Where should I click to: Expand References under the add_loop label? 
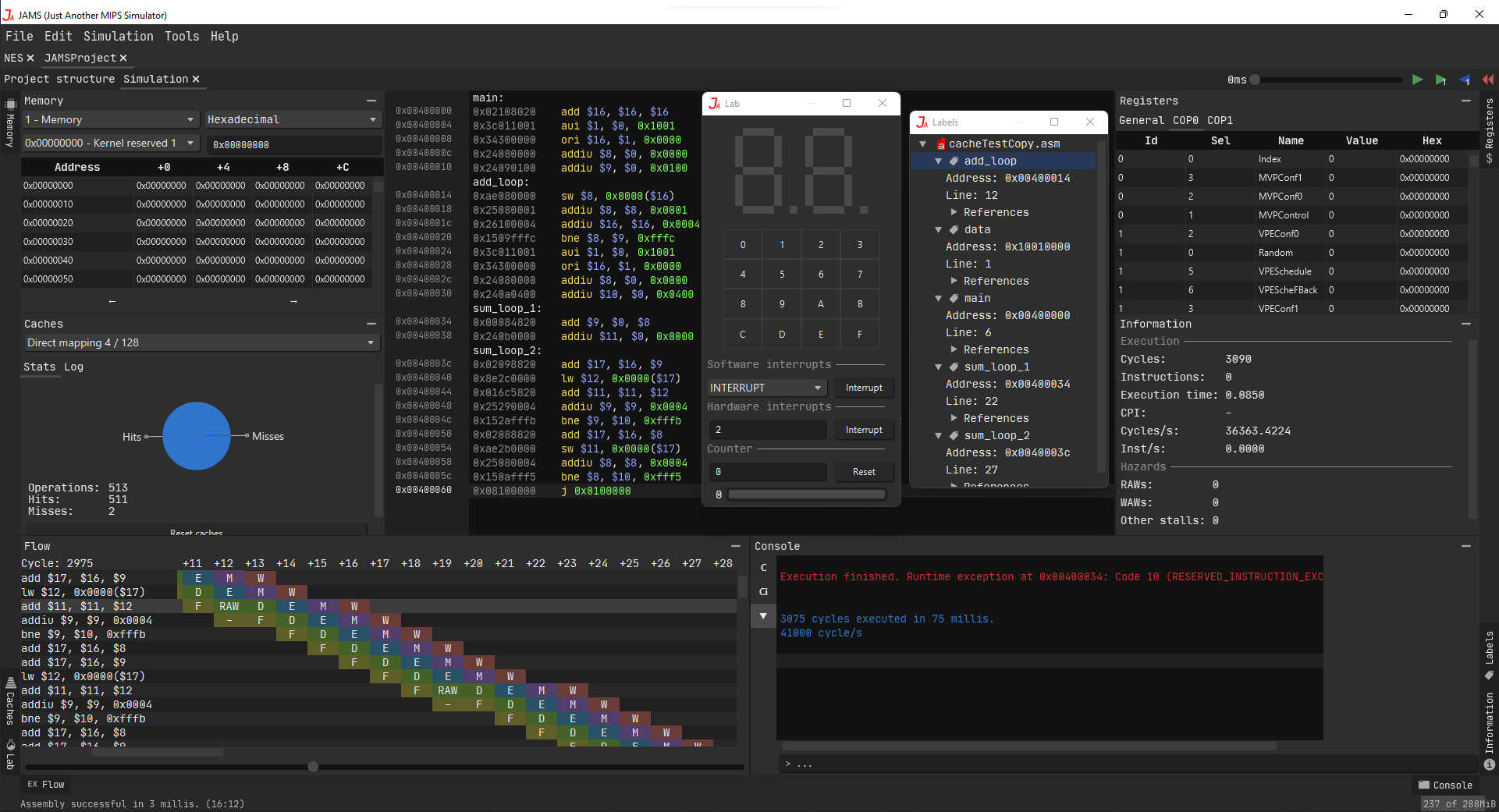tap(954, 212)
